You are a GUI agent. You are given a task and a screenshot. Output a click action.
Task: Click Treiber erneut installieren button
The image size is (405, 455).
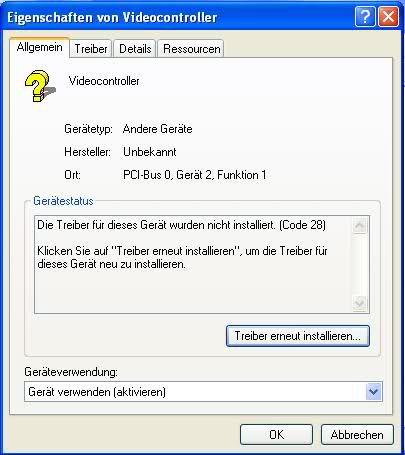pos(298,336)
